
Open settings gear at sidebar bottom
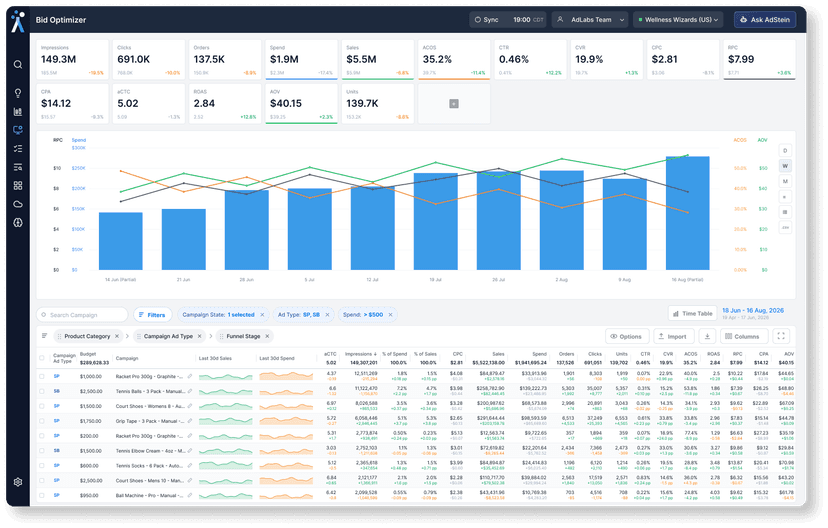click(18, 482)
